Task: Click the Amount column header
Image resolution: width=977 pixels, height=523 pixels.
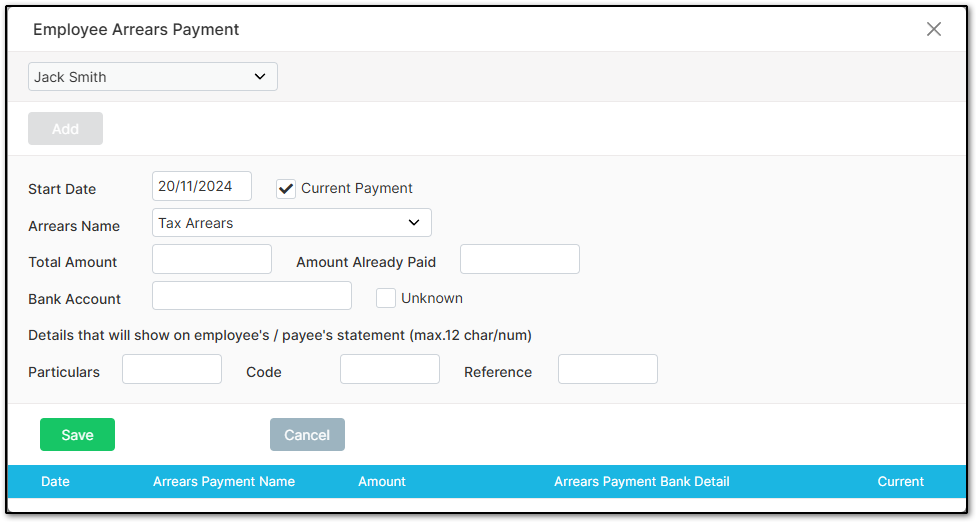Action: click(x=382, y=481)
